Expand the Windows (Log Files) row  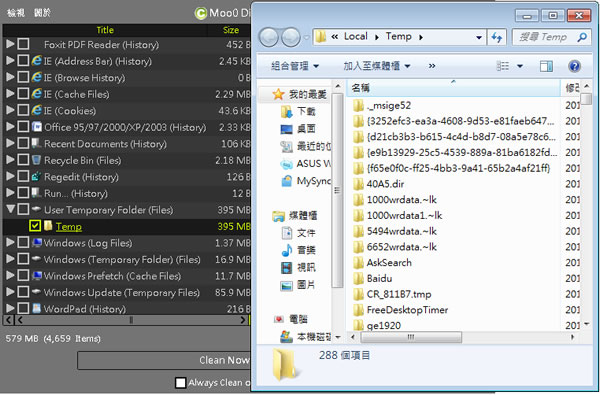point(10,242)
